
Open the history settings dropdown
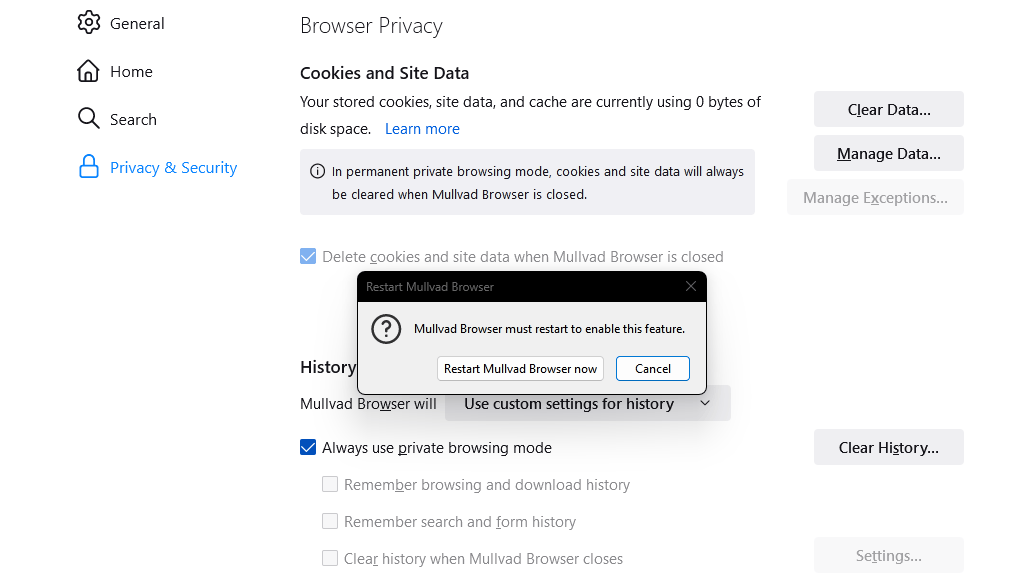(588, 404)
